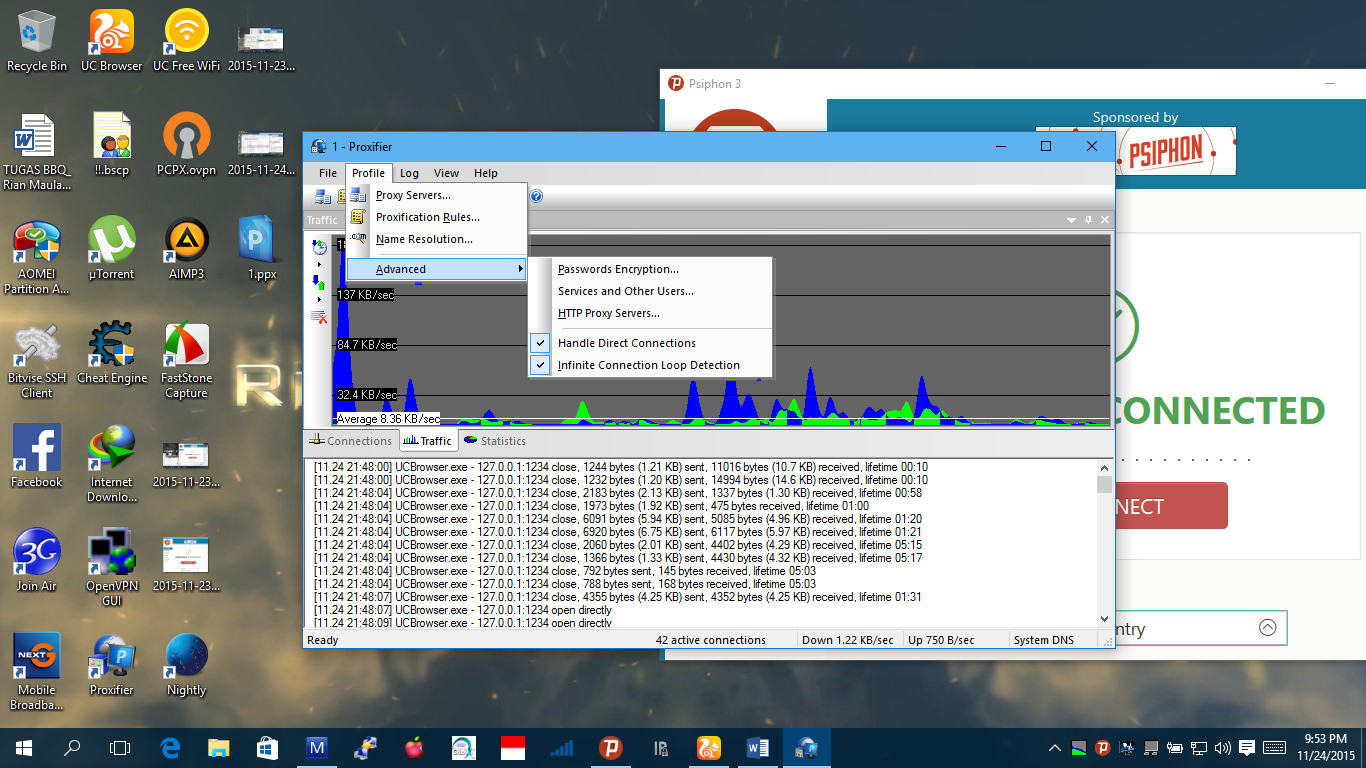Select the TUGAS BBQ Word document on desktop

tap(37, 152)
